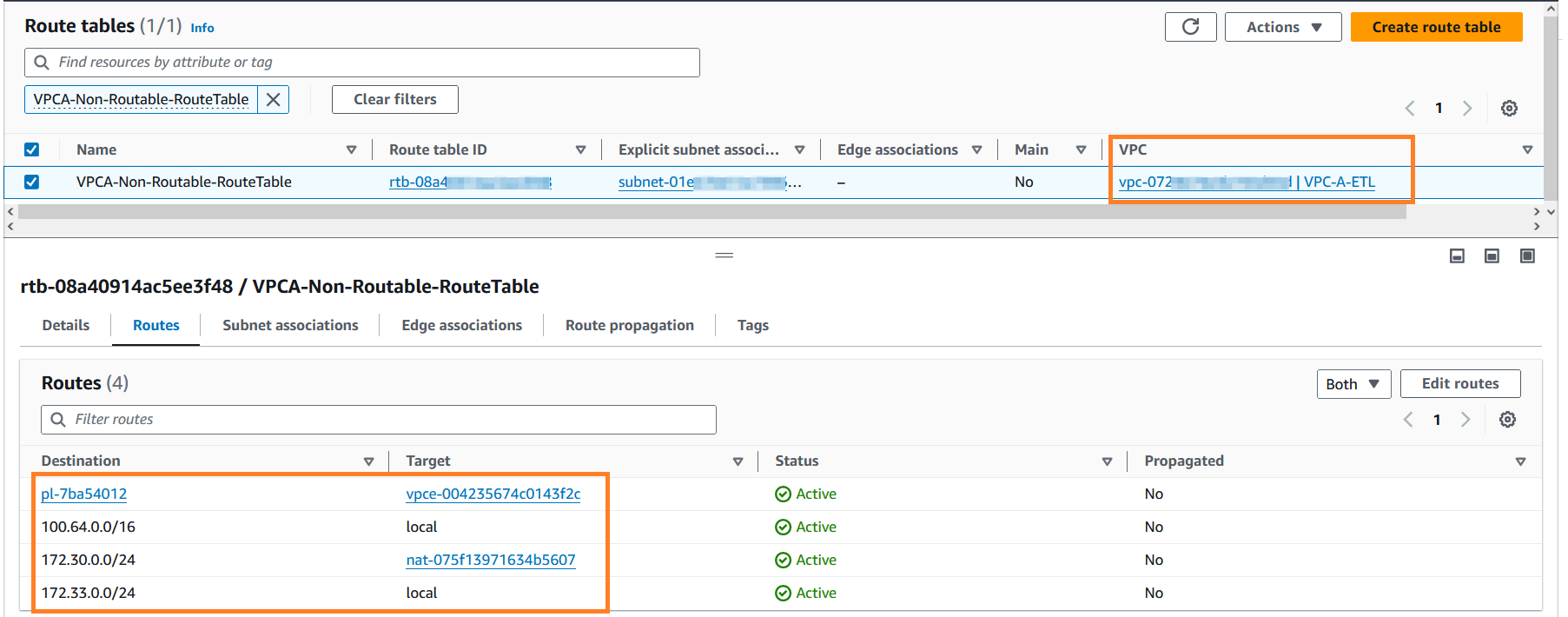Screen dimensions: 1568x617
Task: Sort routes by Propagated column arrow
Action: coord(1521,461)
